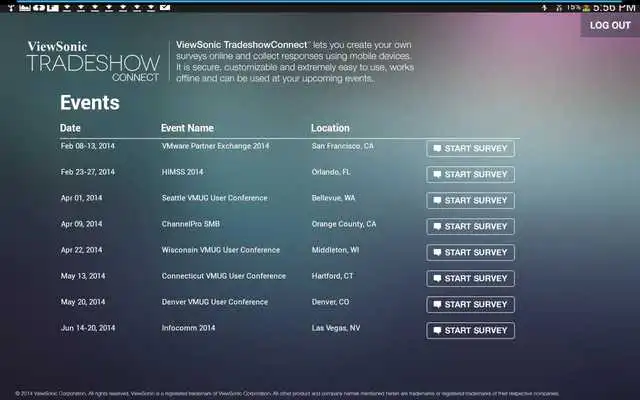Select the date 'Apr 22, 2014'
640x400 pixels.
point(82,250)
